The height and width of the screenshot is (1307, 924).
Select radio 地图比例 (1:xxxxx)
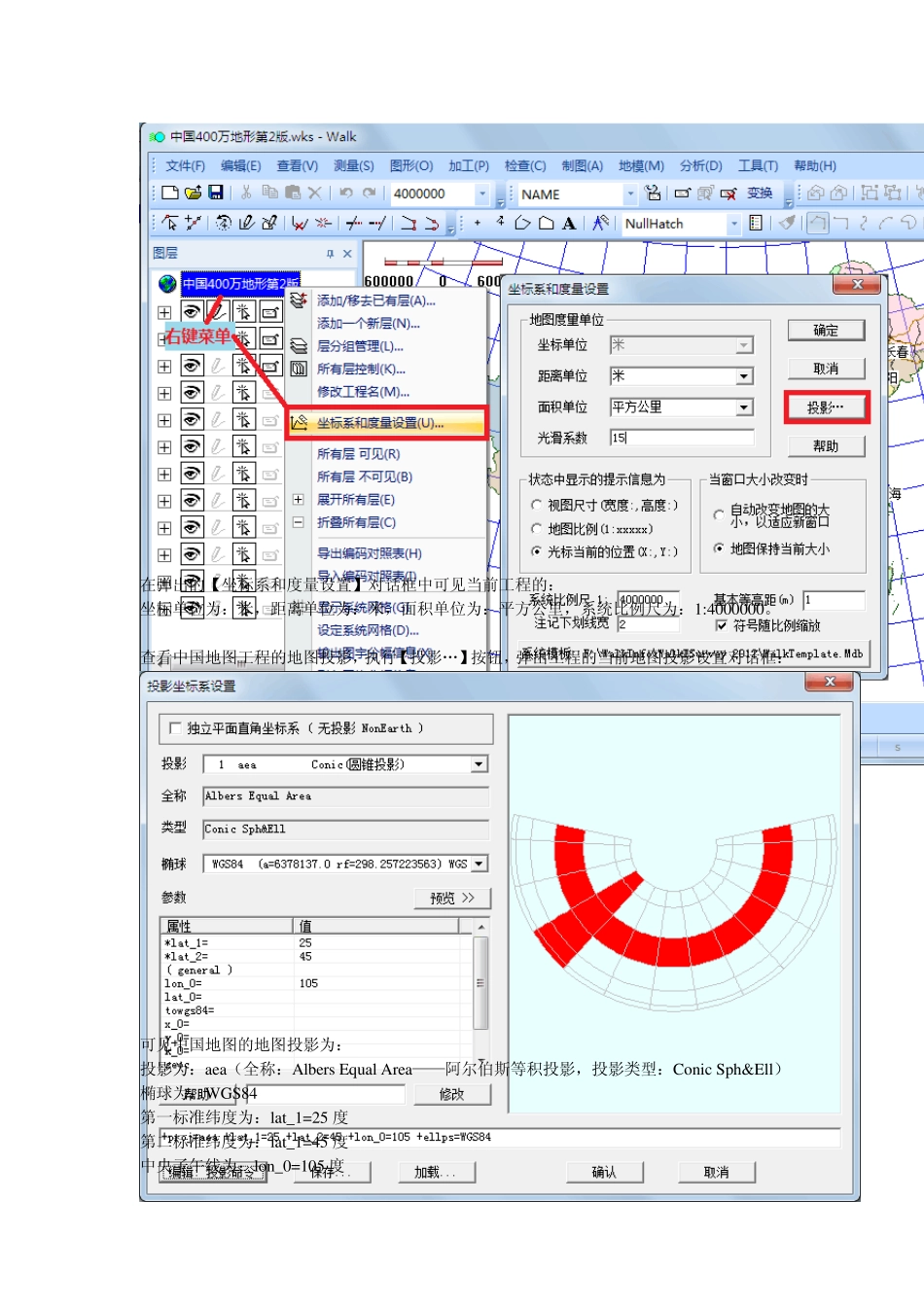coord(536,529)
